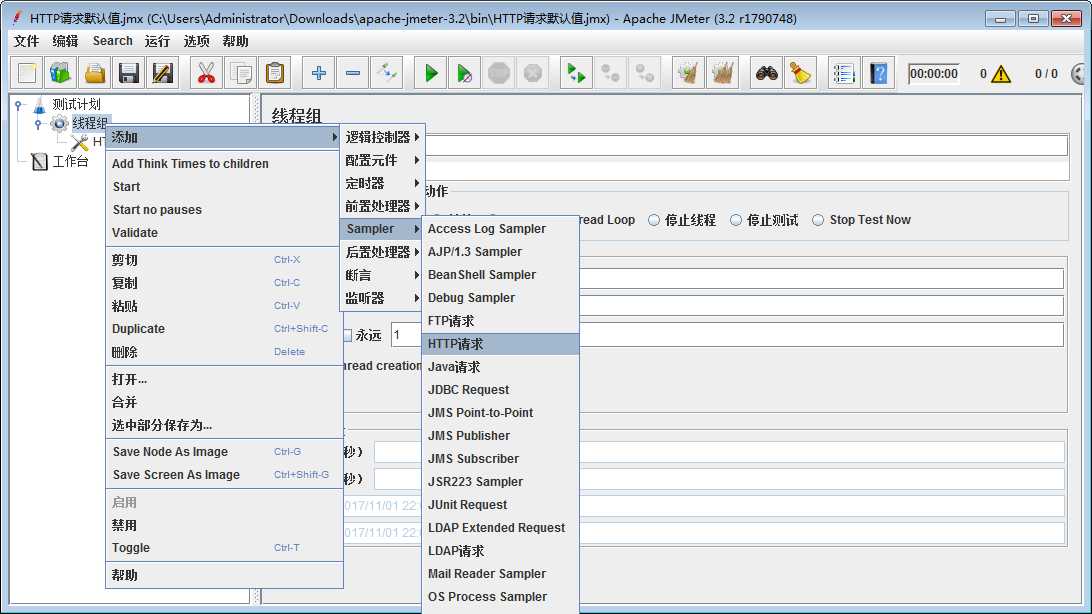
Task: Expand the 配置元件 submenu
Action: point(382,160)
